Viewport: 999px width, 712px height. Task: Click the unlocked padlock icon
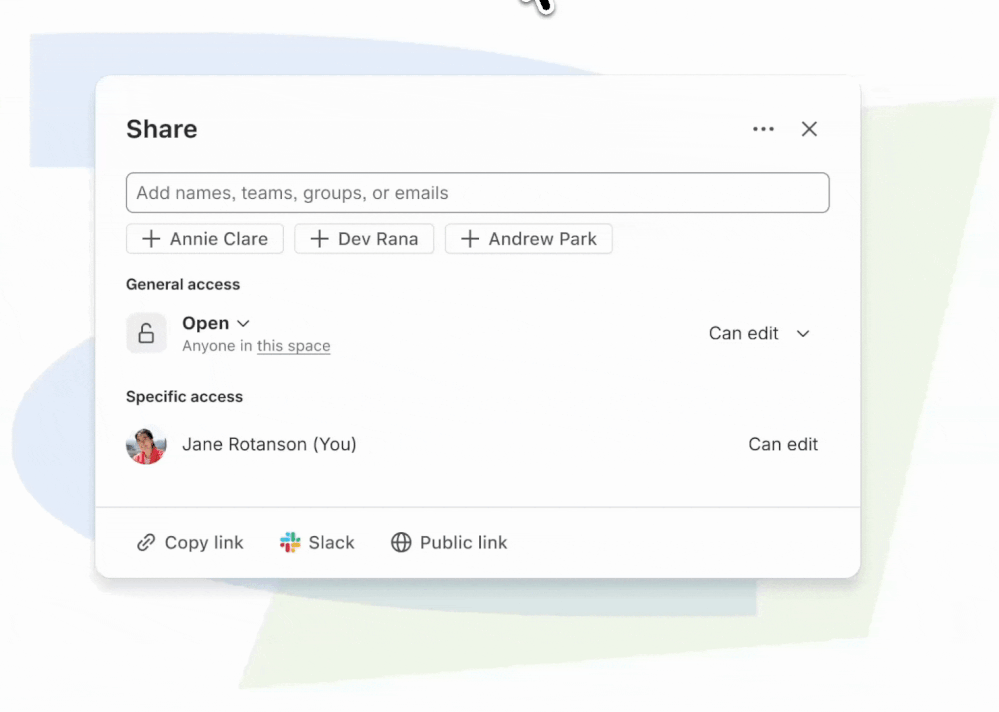(x=147, y=333)
